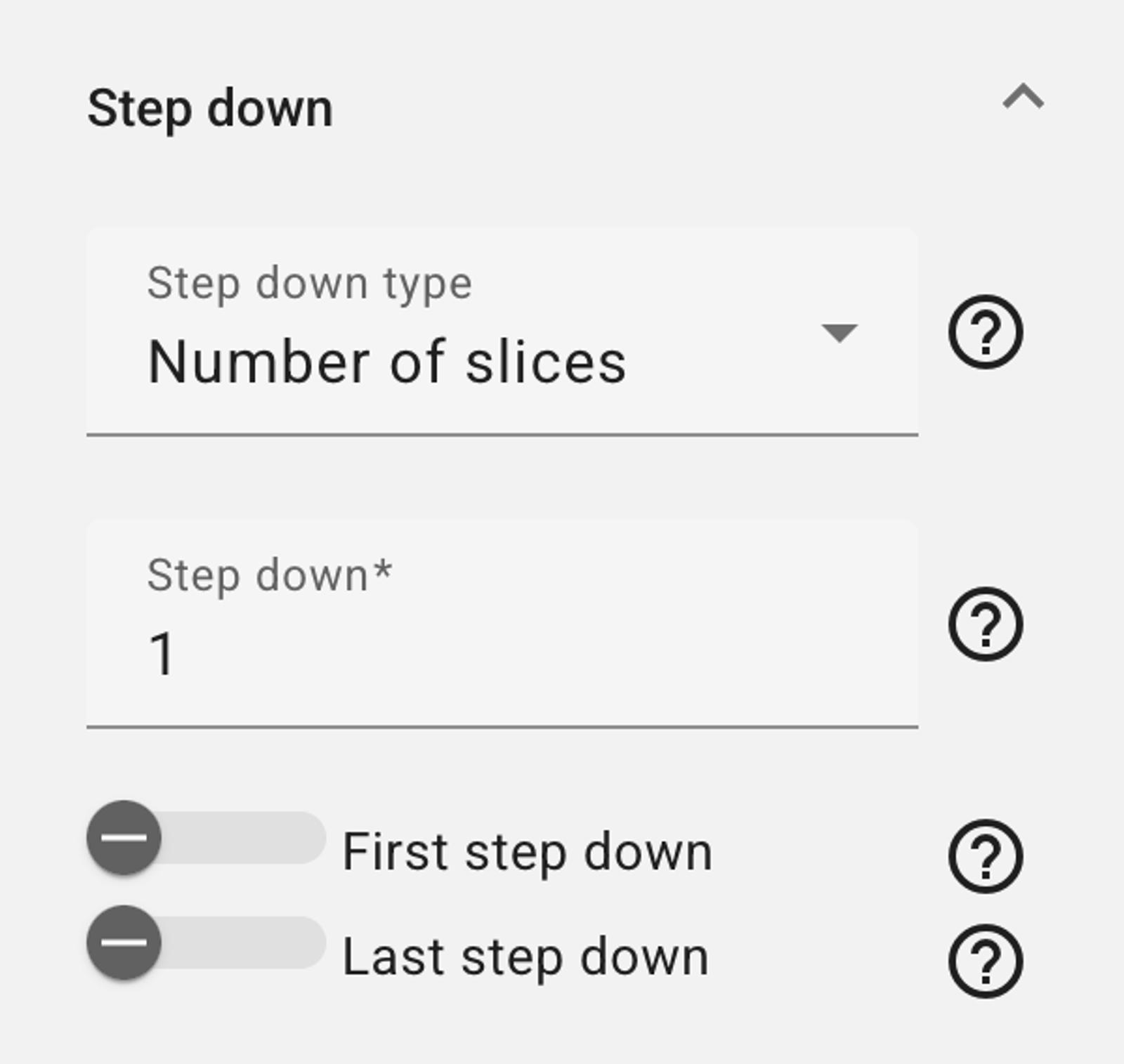This screenshot has height=1064, width=1124.
Task: Open help for the Step down value
Action: pos(985,624)
